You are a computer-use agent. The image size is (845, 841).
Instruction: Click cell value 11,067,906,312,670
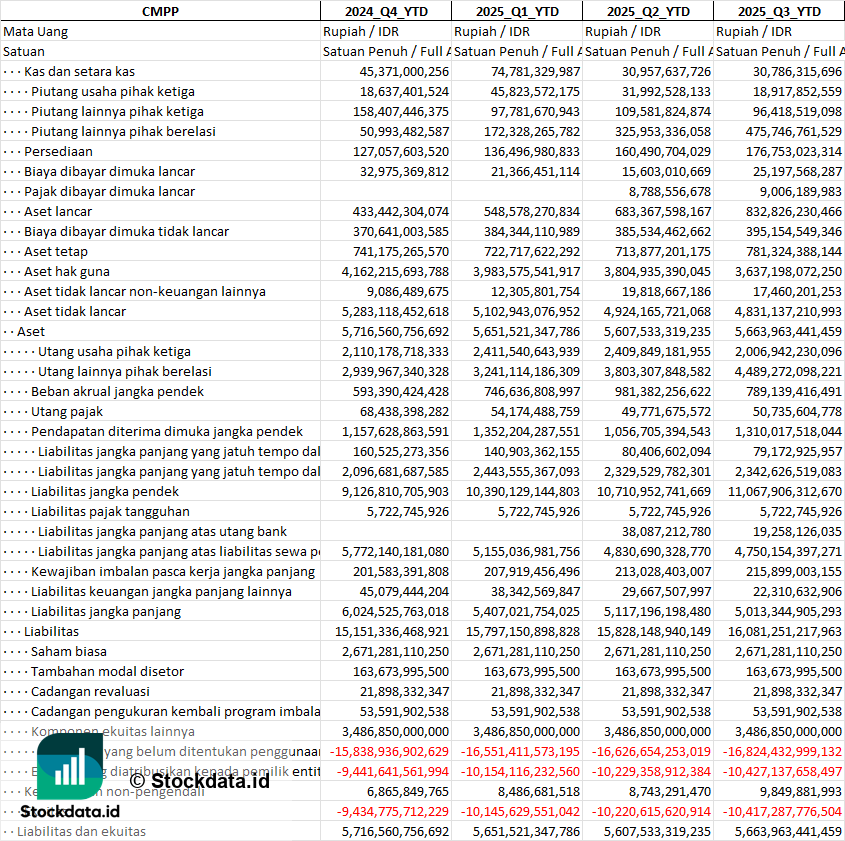point(785,491)
